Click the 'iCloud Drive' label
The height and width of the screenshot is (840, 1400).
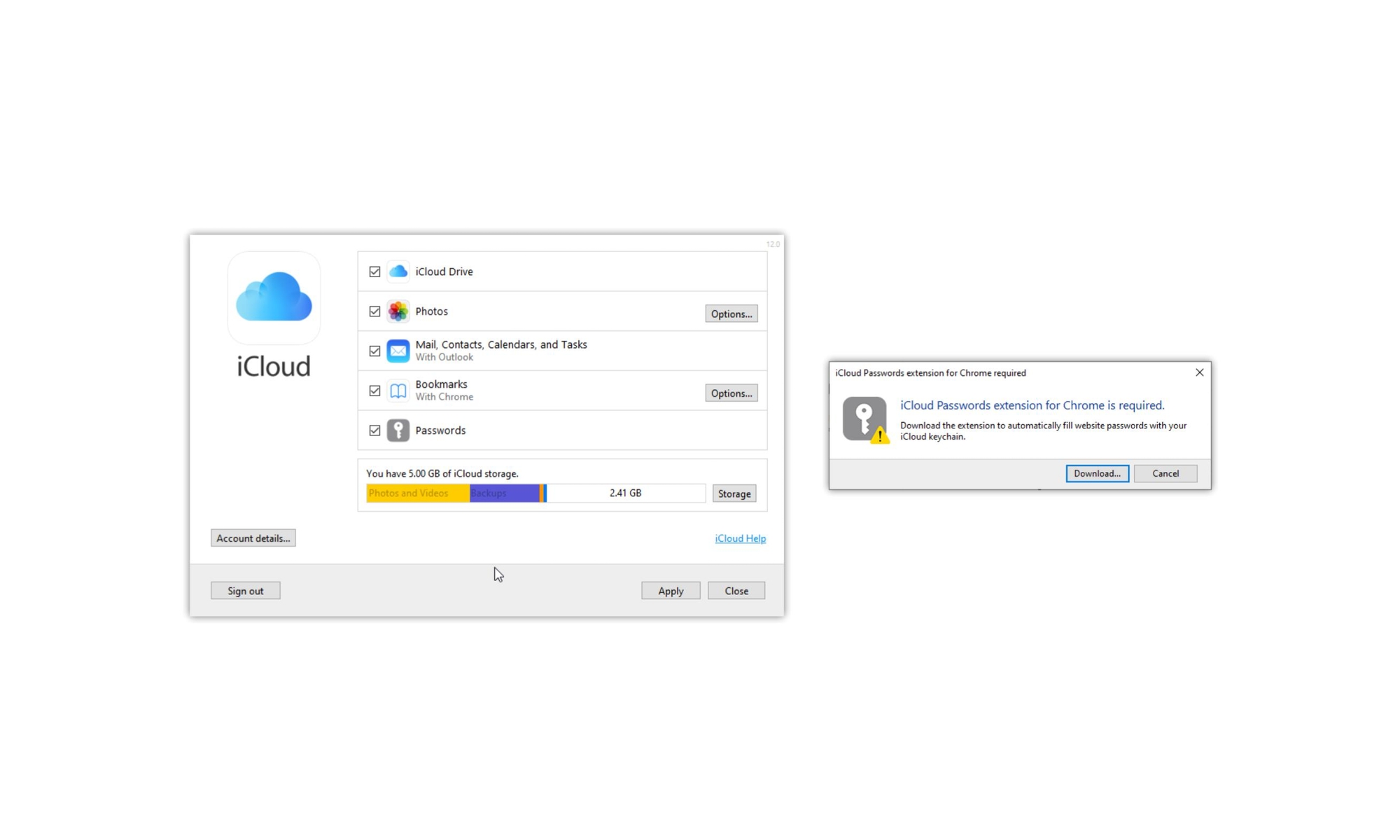coord(444,272)
